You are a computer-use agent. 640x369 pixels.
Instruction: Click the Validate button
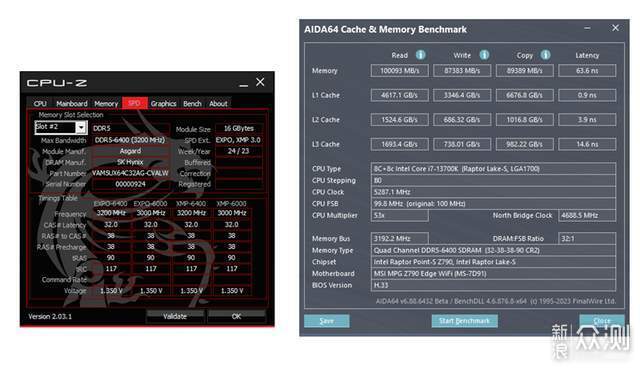click(175, 316)
